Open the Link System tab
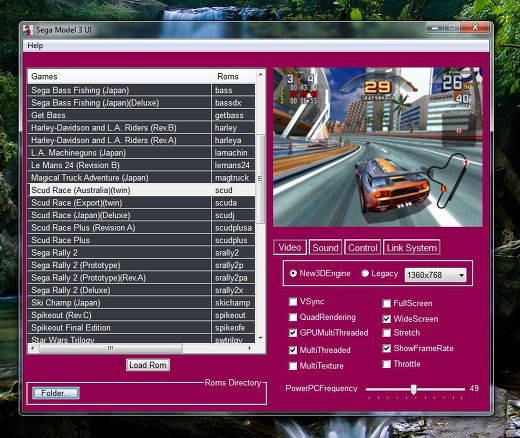 click(x=411, y=248)
